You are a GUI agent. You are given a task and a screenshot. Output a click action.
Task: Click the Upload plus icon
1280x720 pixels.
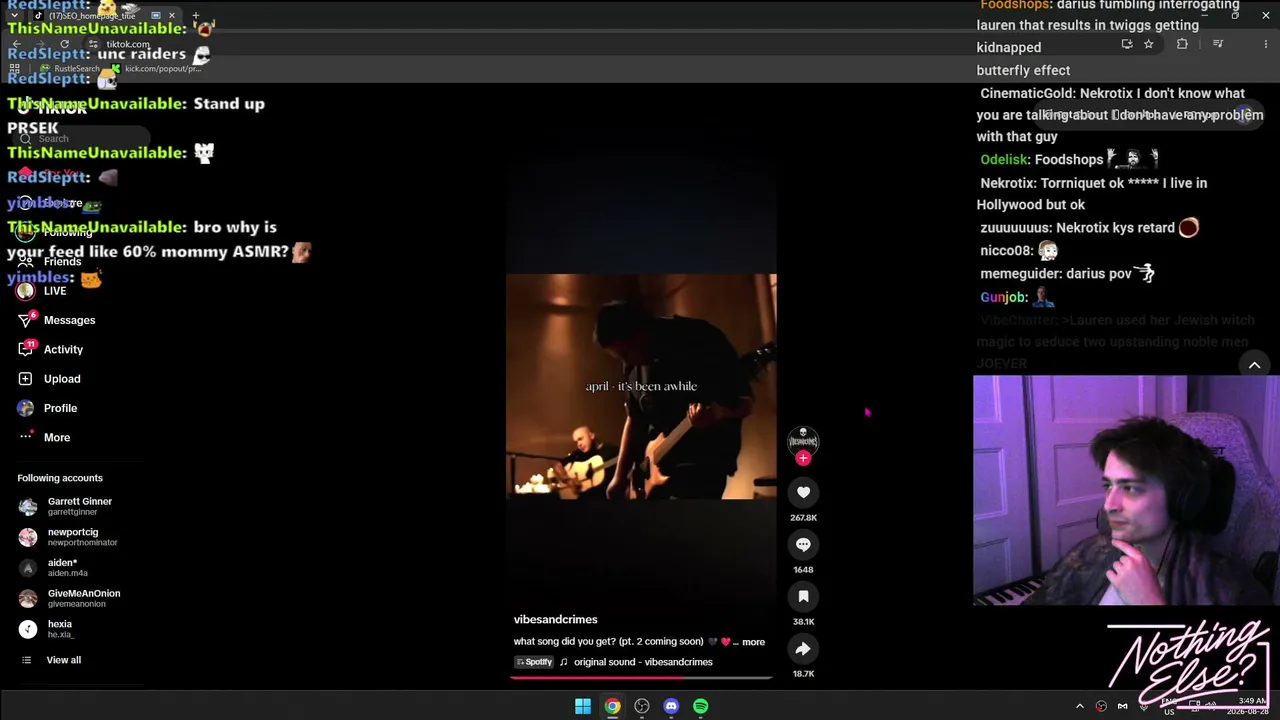click(x=25, y=379)
